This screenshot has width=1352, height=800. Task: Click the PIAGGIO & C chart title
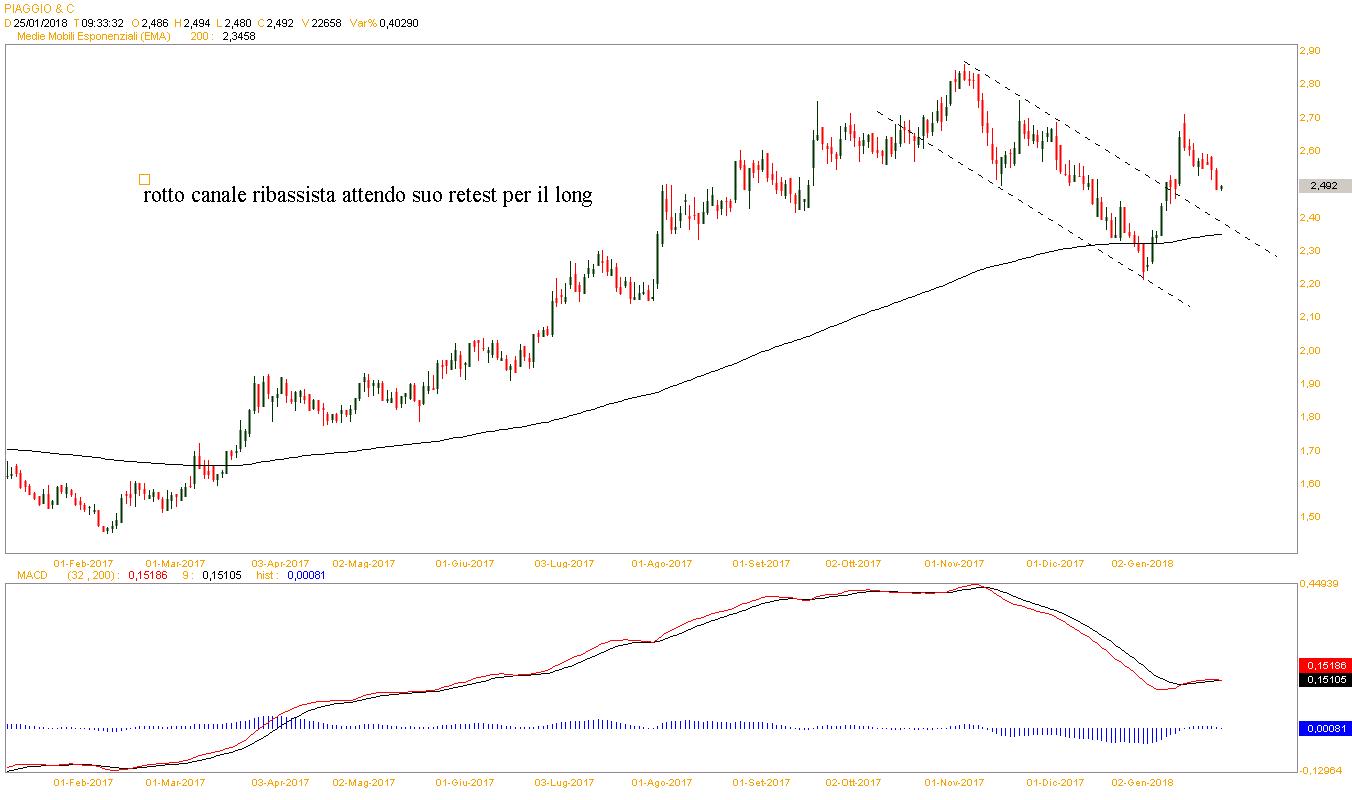[x=40, y=8]
